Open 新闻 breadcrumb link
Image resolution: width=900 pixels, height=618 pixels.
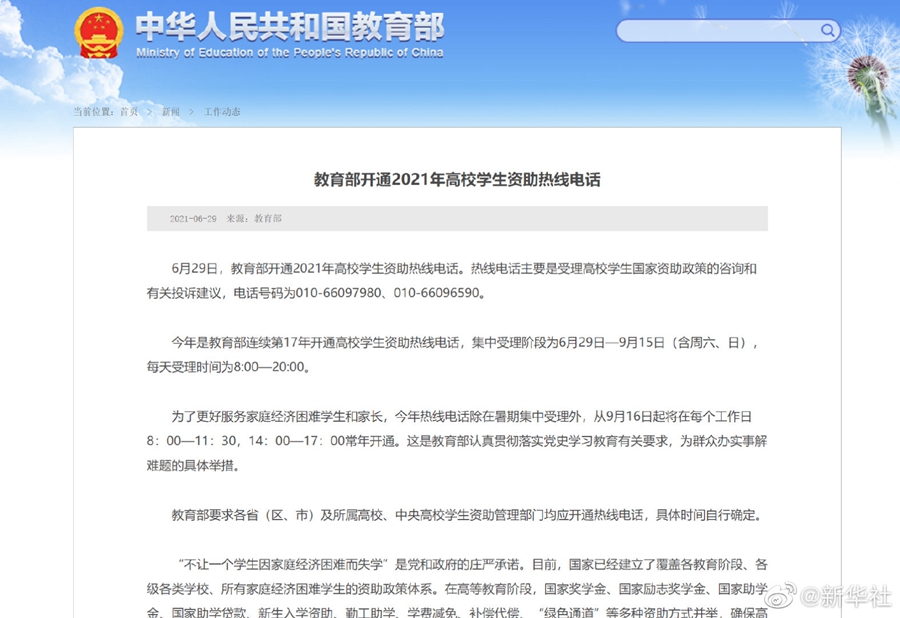pyautogui.click(x=171, y=112)
